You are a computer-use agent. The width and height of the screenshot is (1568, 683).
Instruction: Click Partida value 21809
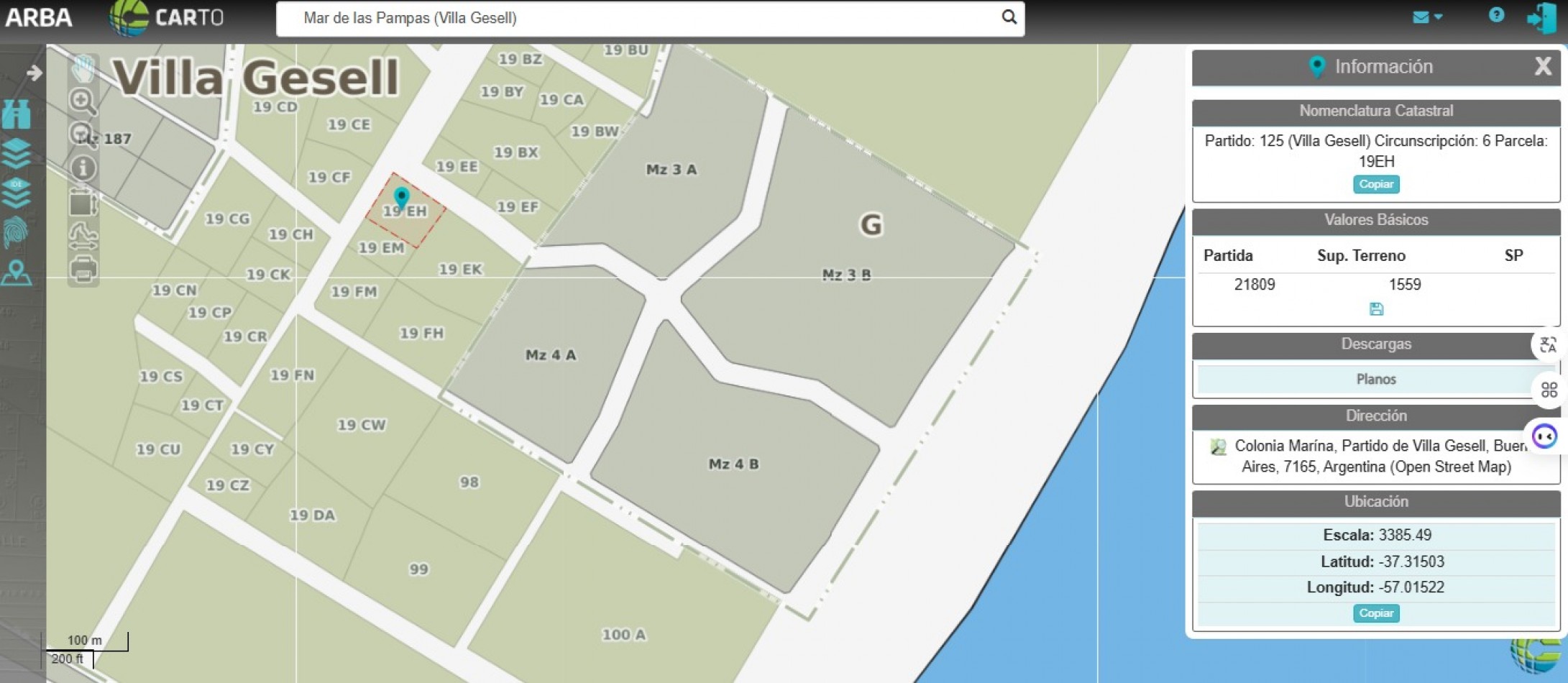1255,285
